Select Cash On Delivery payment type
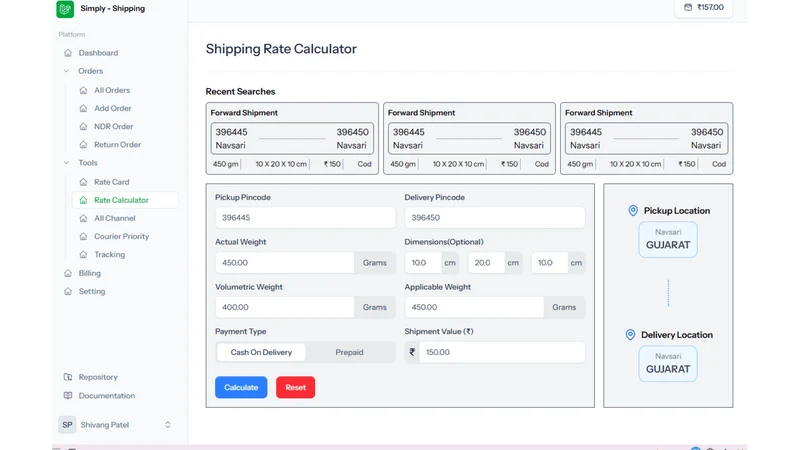This screenshot has width=800, height=450. pyautogui.click(x=261, y=352)
